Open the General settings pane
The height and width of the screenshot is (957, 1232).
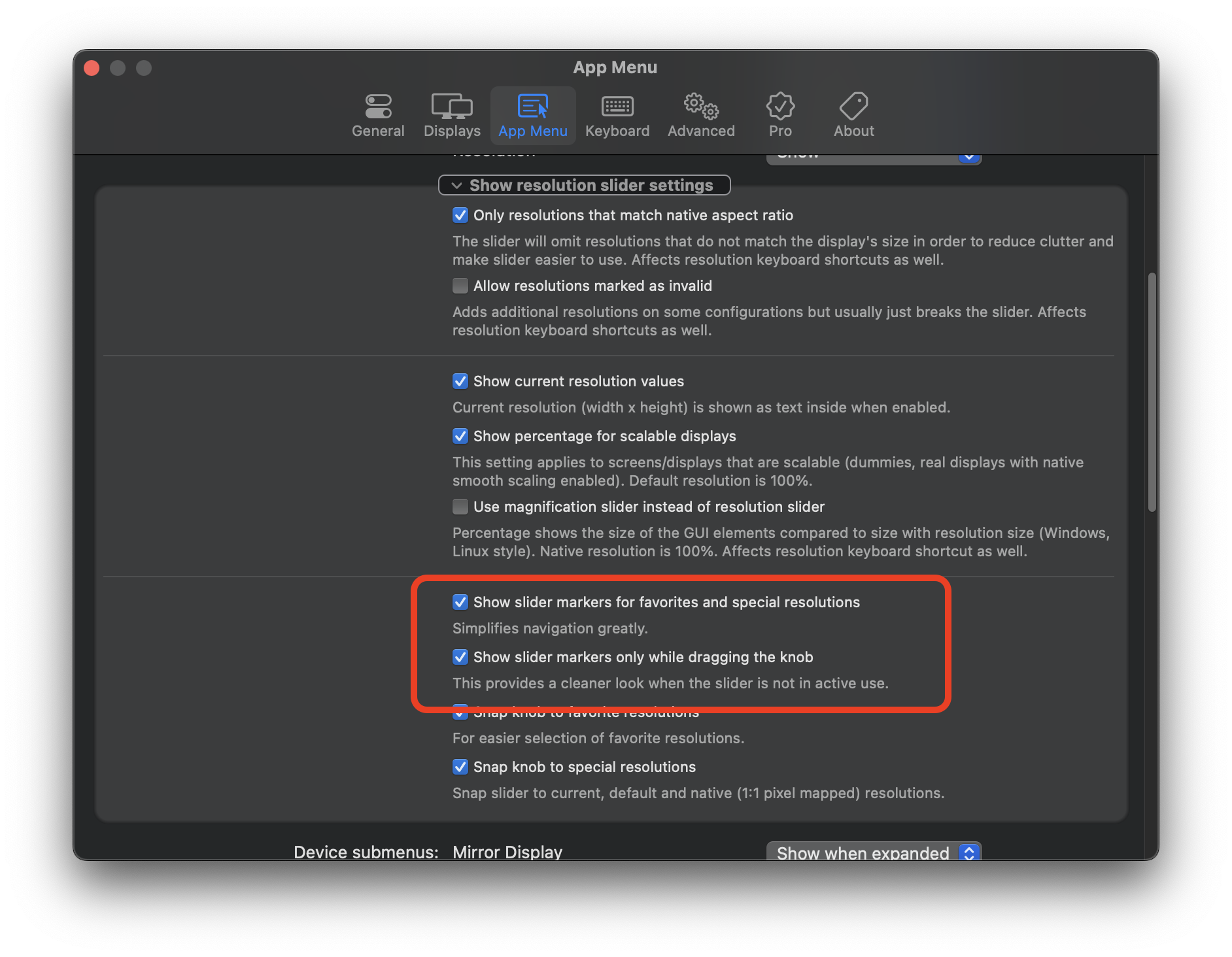coord(378,114)
